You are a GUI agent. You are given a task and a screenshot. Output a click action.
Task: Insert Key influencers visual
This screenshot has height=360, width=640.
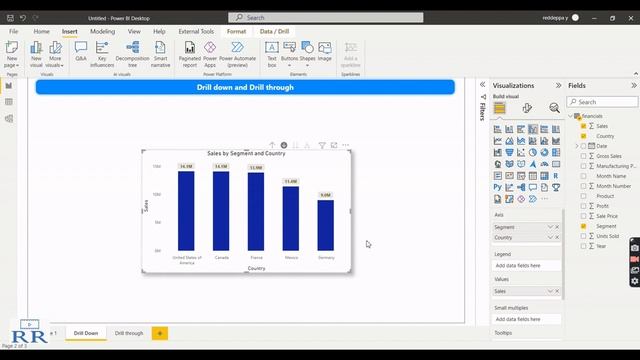click(102, 54)
